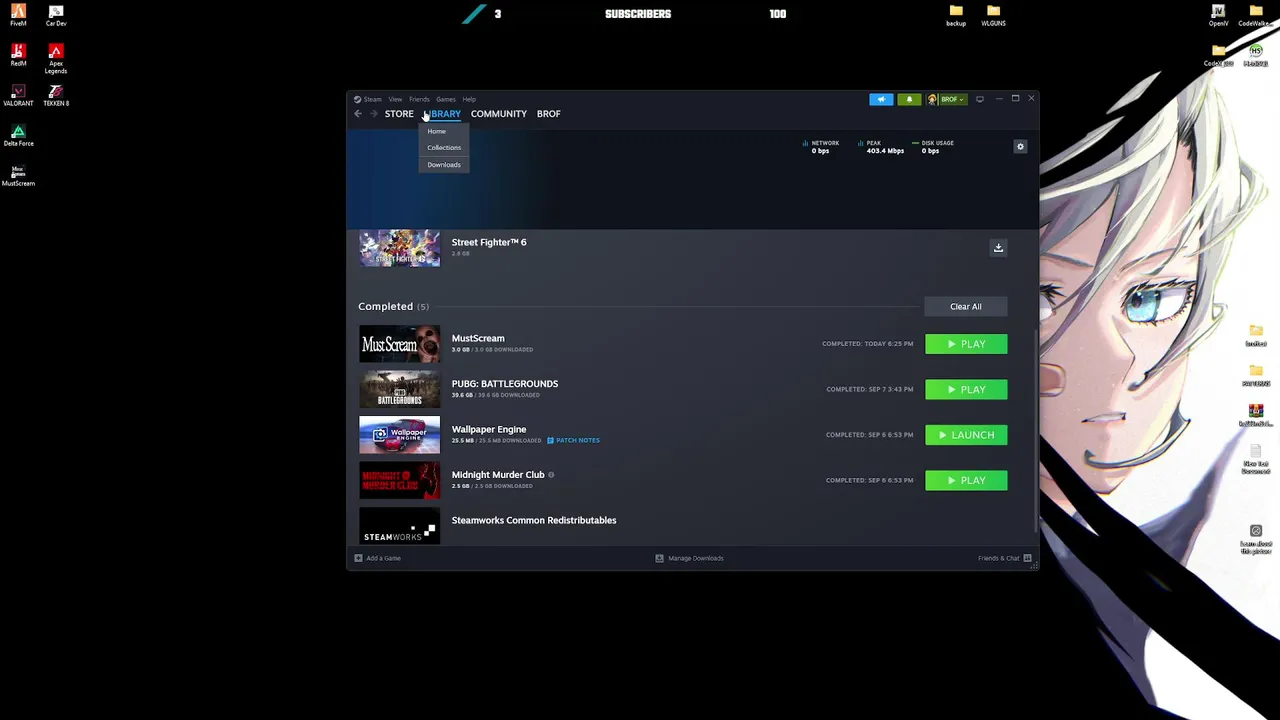Open download settings gear icon
Viewport: 1280px width, 720px height.
1020,147
